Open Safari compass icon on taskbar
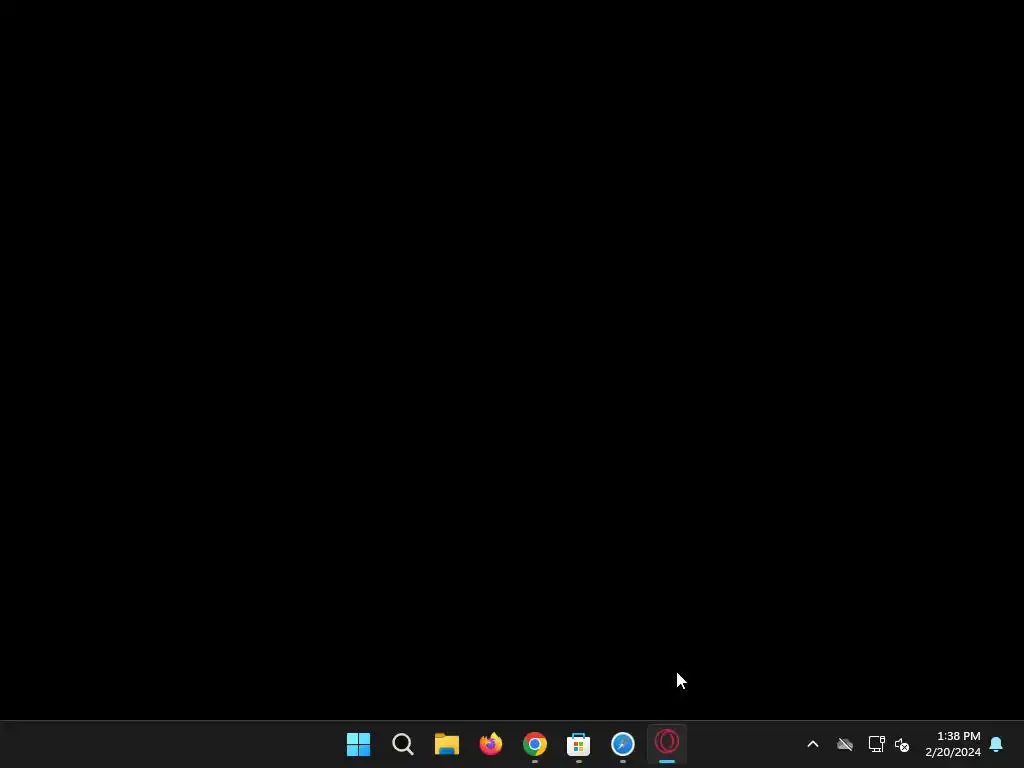1024x768 pixels. pos(622,744)
